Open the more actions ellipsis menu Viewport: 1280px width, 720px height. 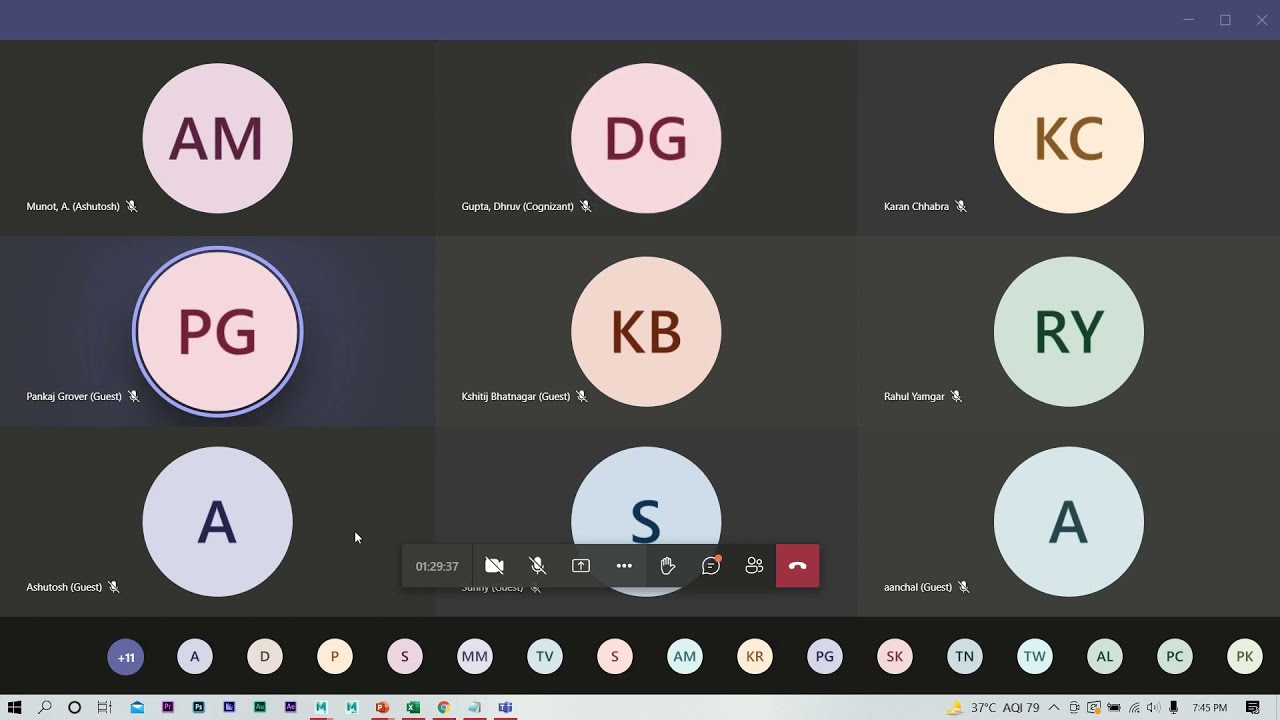tap(624, 566)
